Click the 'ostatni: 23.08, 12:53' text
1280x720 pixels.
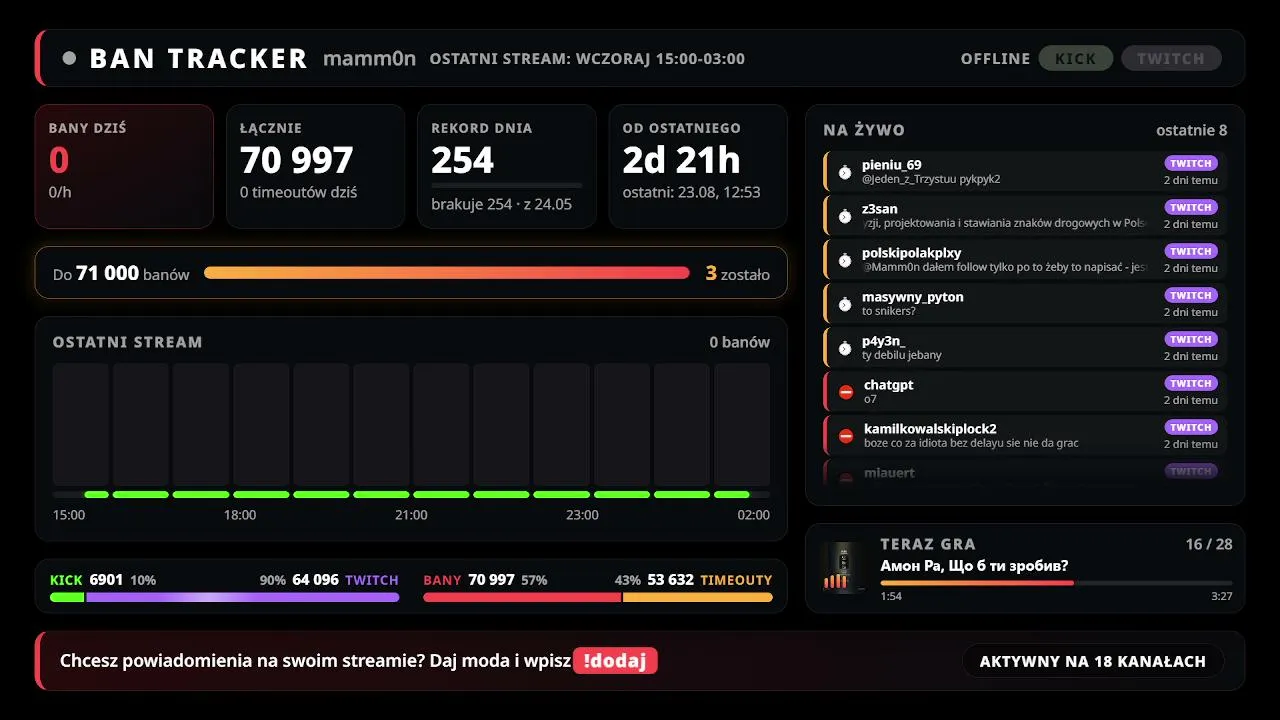(x=692, y=192)
